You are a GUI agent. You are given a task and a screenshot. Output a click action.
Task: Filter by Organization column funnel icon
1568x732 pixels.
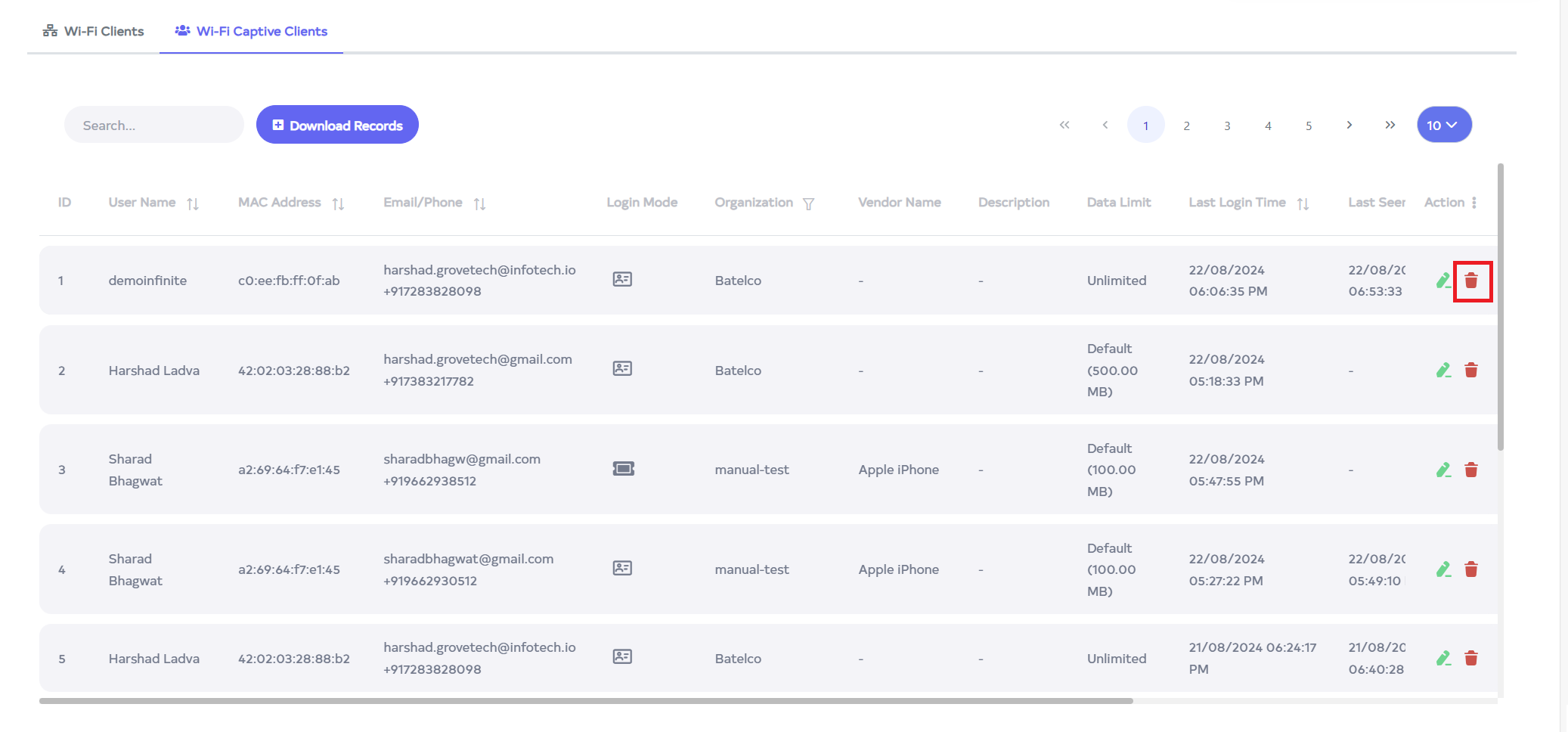click(808, 204)
